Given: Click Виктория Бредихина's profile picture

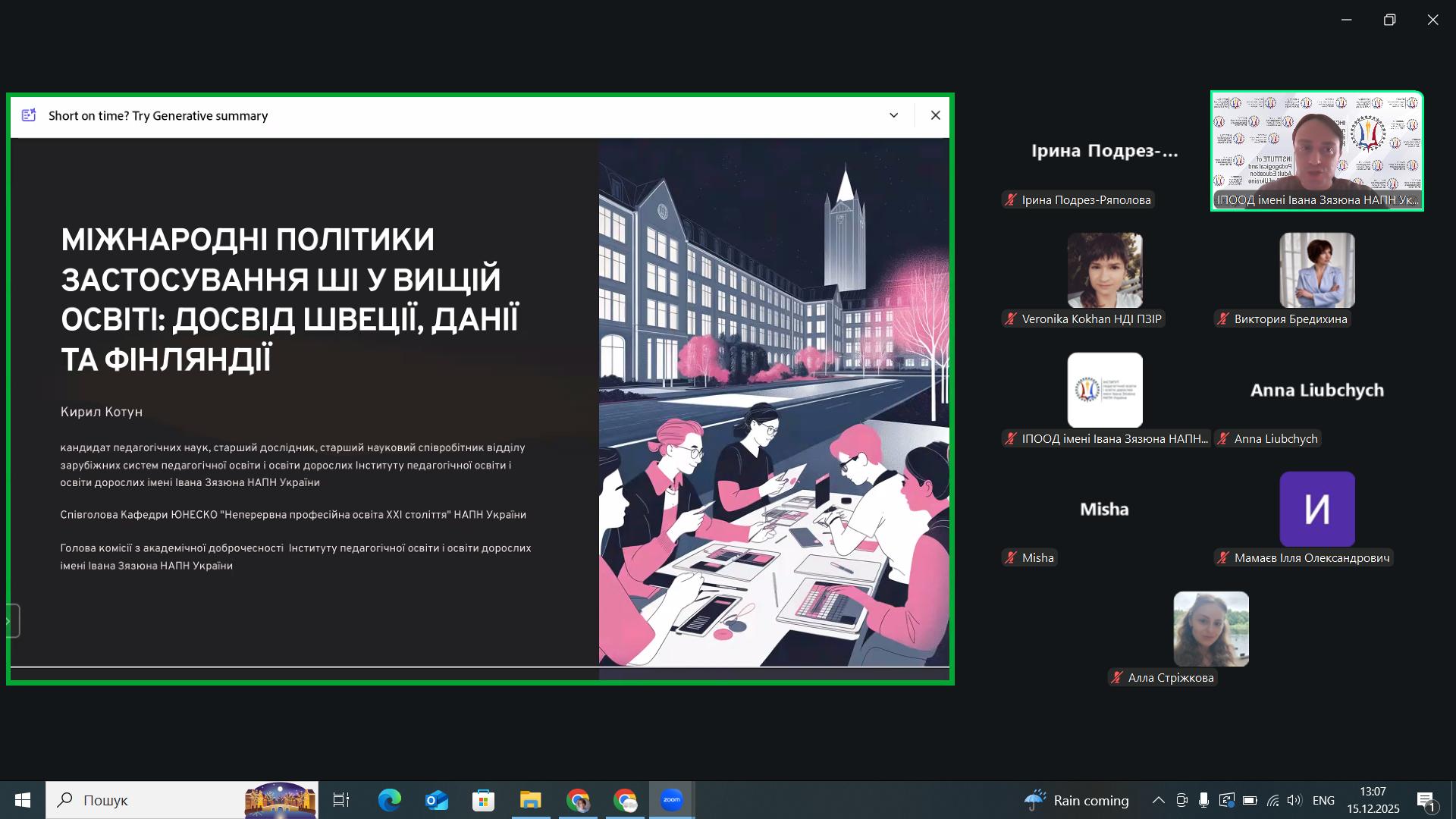Looking at the screenshot, I should tap(1316, 270).
